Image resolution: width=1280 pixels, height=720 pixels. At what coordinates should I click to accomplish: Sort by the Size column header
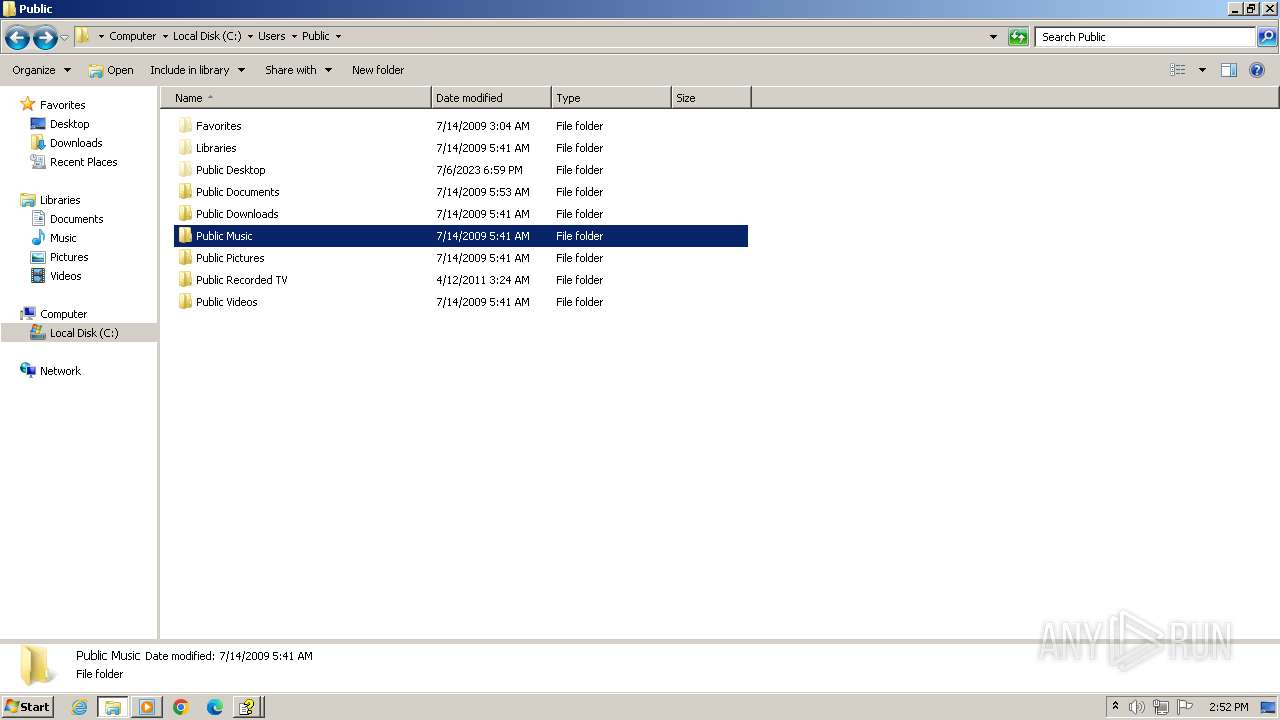pyautogui.click(x=711, y=98)
